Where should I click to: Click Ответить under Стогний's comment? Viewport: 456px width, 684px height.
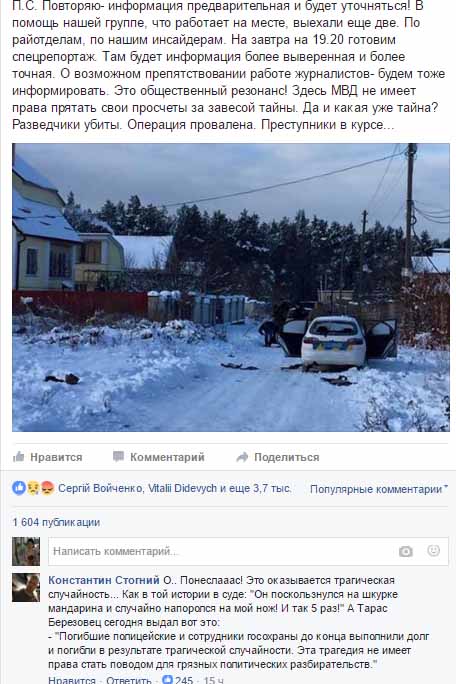tap(128, 680)
